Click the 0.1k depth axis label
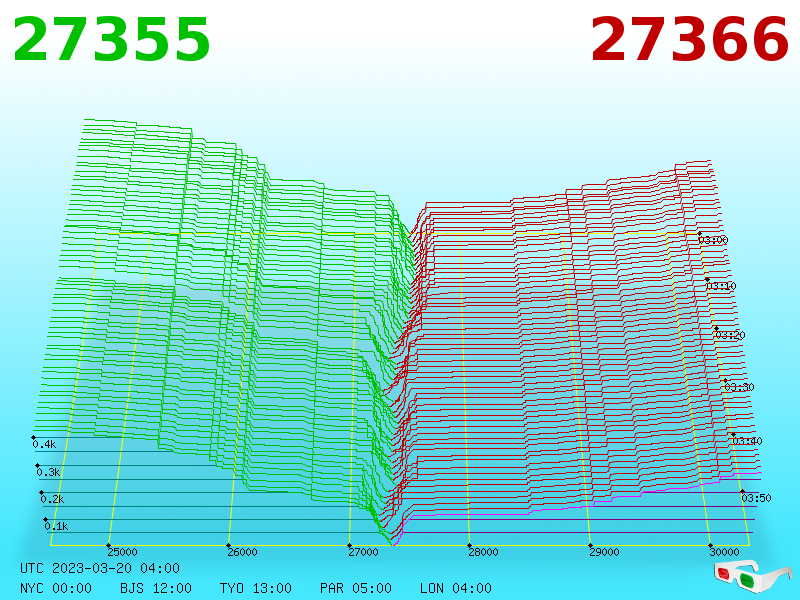 [57, 527]
